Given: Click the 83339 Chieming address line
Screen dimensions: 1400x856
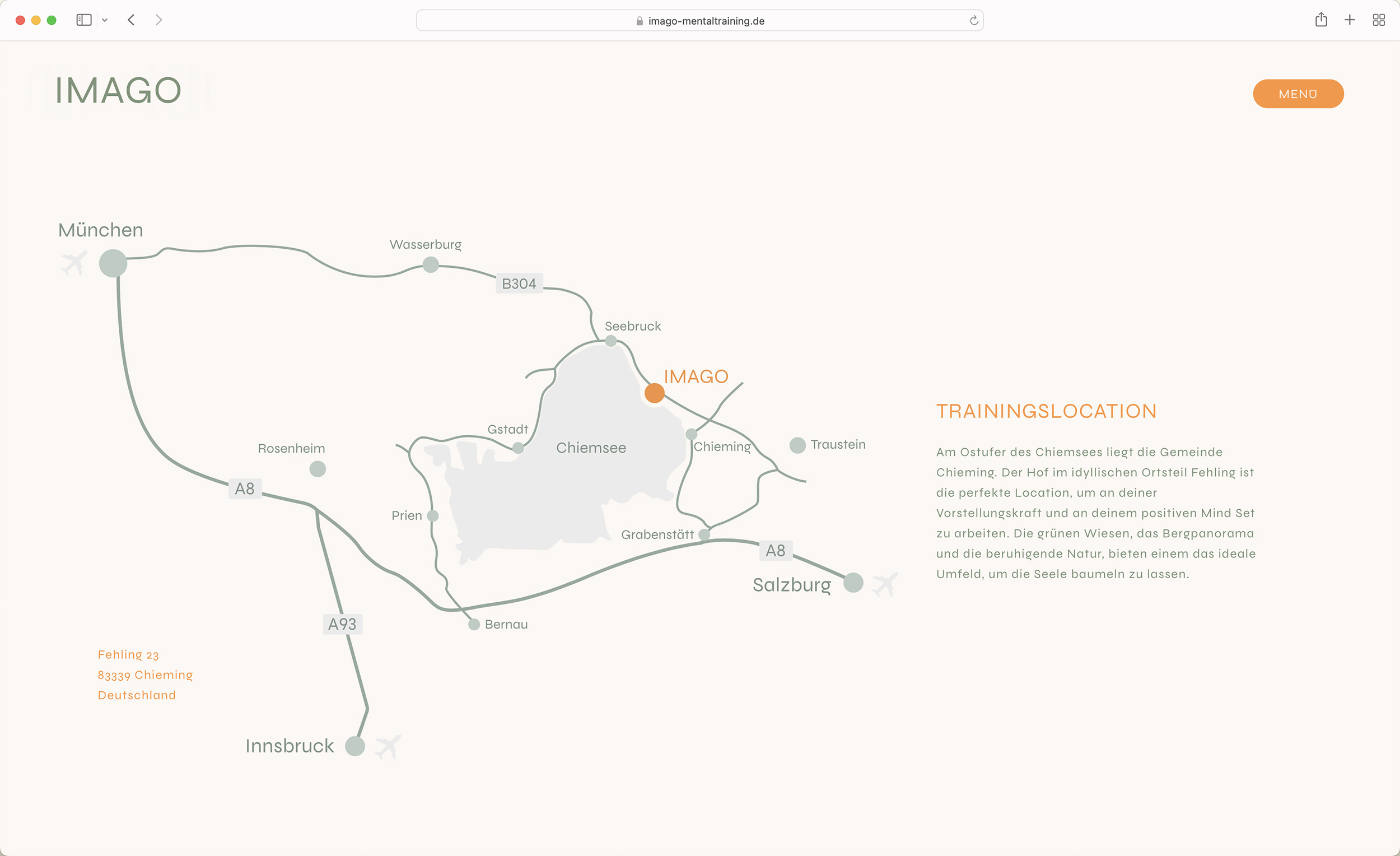Looking at the screenshot, I should pos(145,675).
